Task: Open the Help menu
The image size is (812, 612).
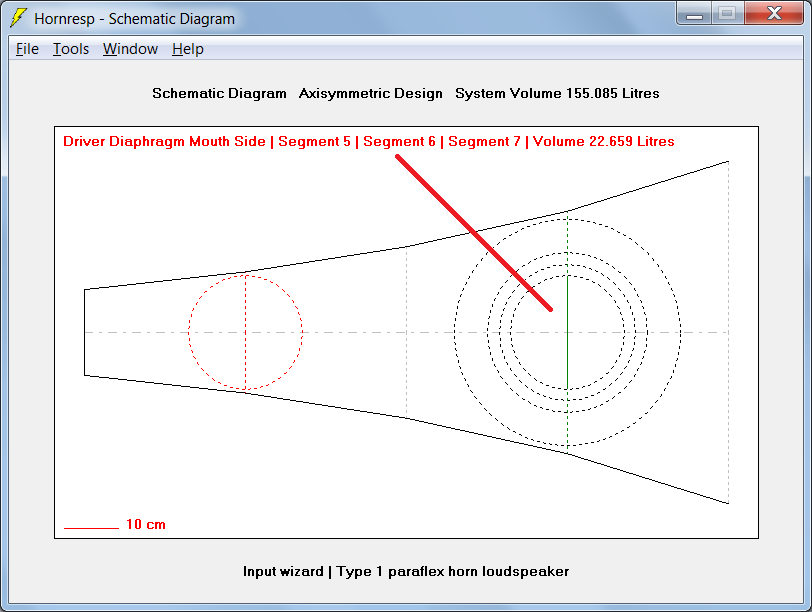Action: click(x=187, y=49)
